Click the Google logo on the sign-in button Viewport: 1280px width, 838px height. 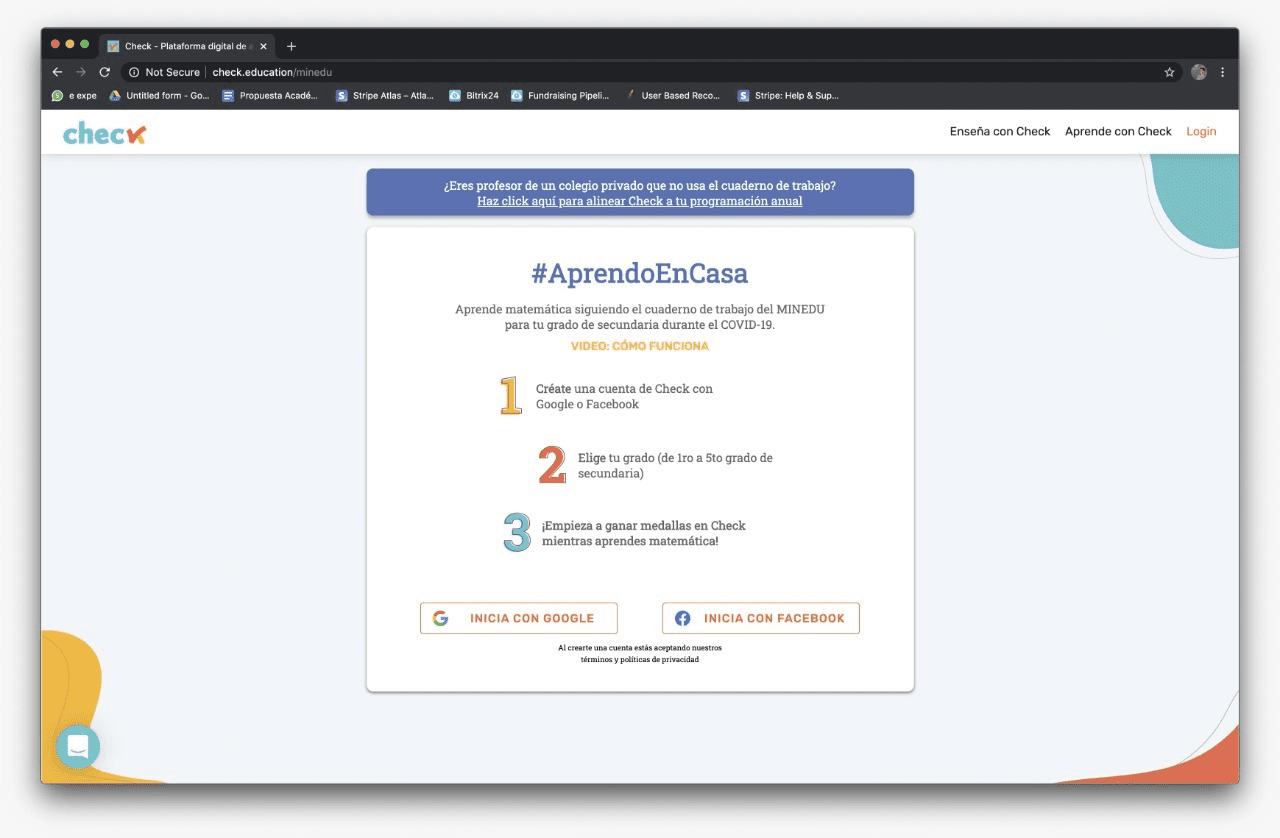coord(440,618)
